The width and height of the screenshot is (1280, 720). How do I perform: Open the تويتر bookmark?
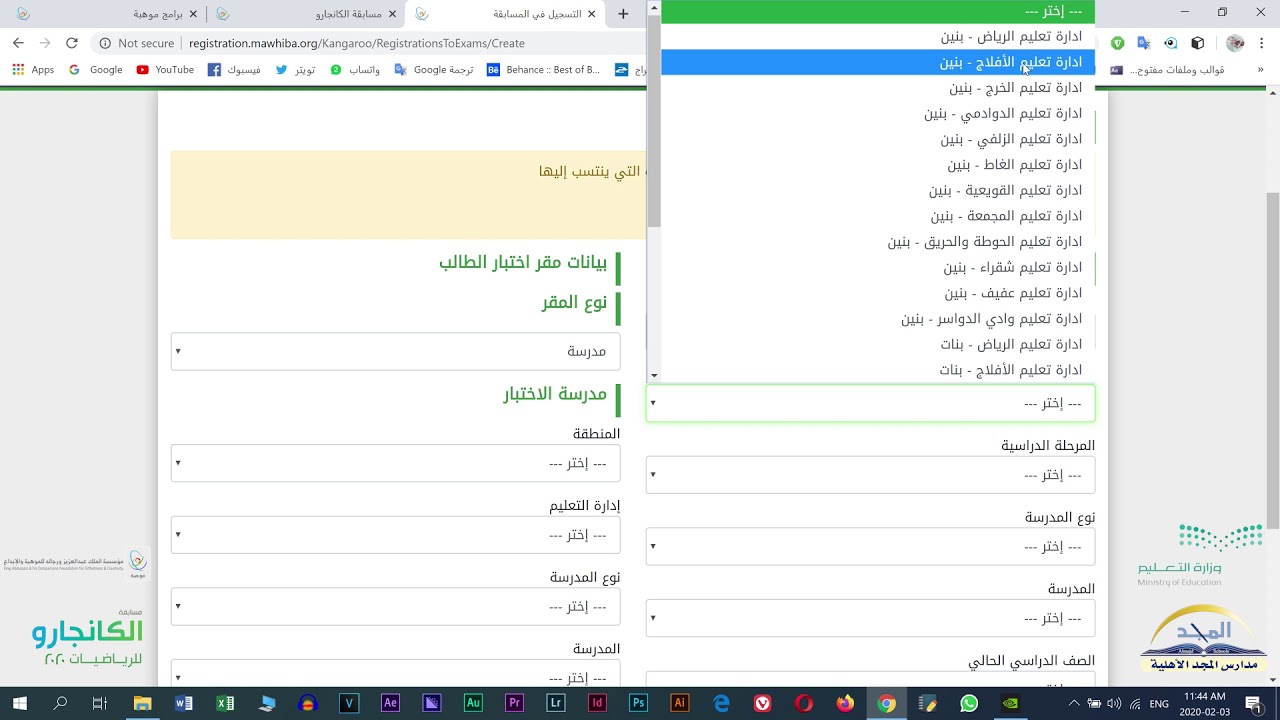coord(295,70)
